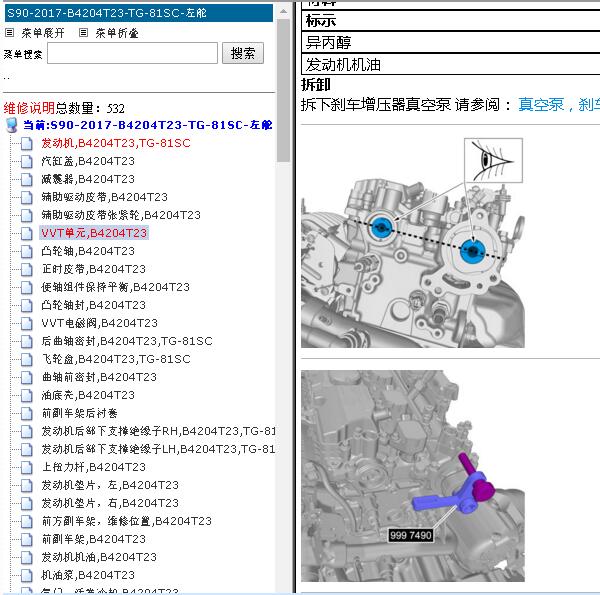Open 发动机垫片，左,B4204T23 entry
Viewport: 600px width, 595px height.
click(x=110, y=485)
